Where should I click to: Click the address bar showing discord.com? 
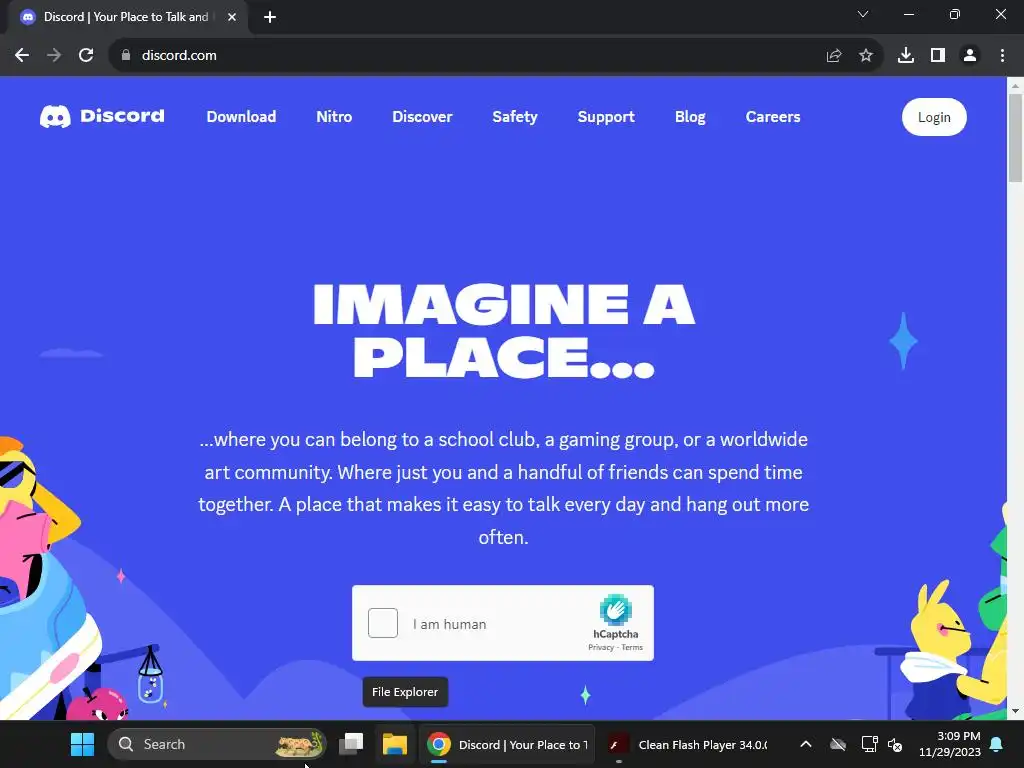(470, 56)
